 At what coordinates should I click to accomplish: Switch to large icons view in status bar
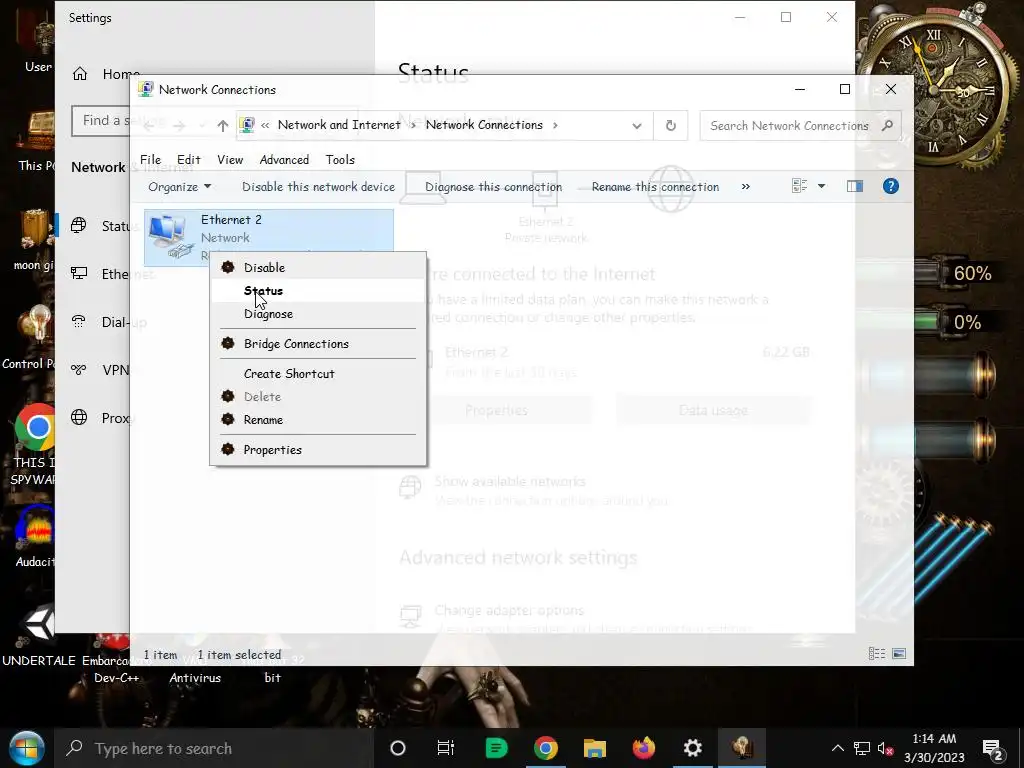899,654
